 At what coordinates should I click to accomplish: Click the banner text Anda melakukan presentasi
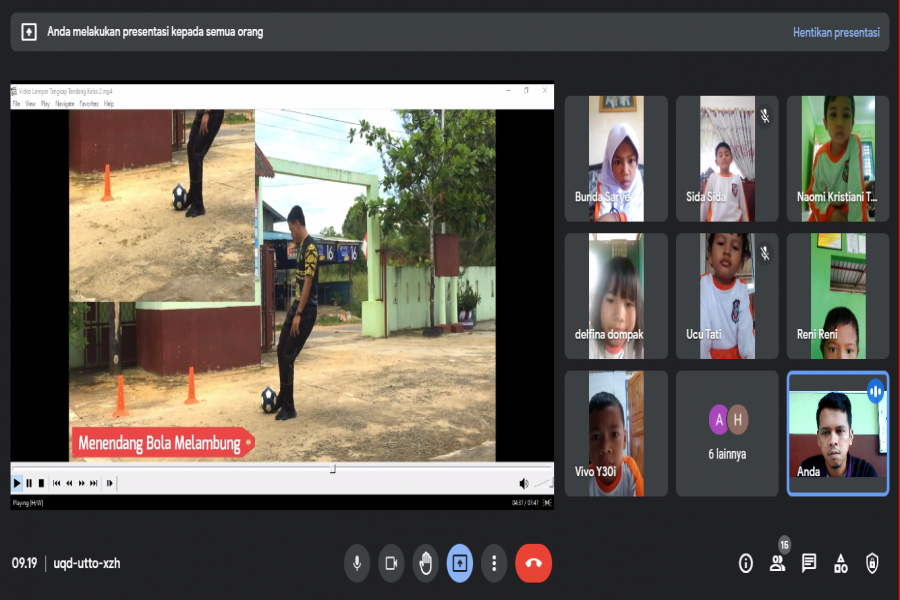pos(155,32)
